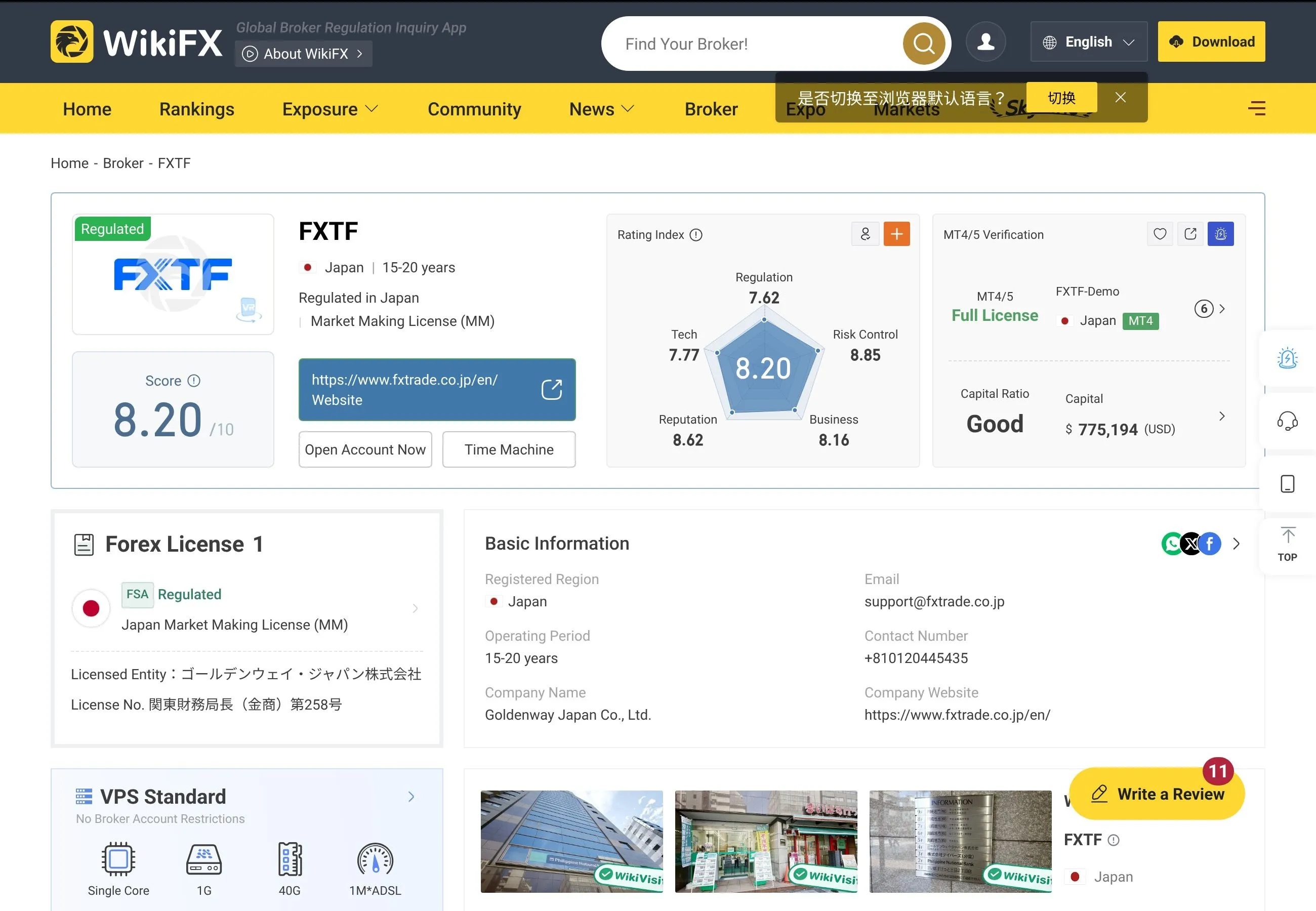Click Open Account Now button
This screenshot has height=911, width=1316.
coord(365,450)
